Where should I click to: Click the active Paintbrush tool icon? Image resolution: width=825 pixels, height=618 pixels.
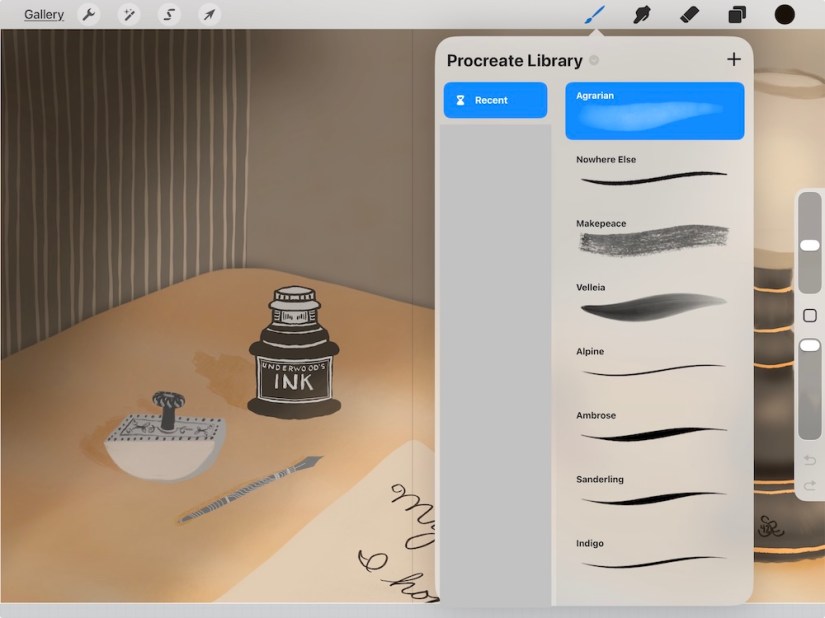[597, 14]
